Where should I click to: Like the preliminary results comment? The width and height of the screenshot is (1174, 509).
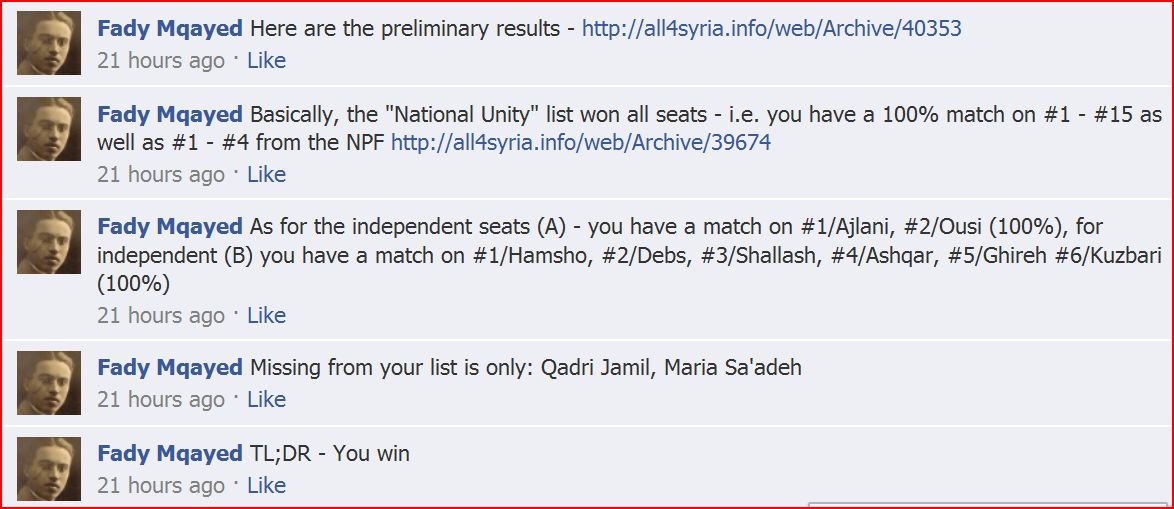point(266,61)
